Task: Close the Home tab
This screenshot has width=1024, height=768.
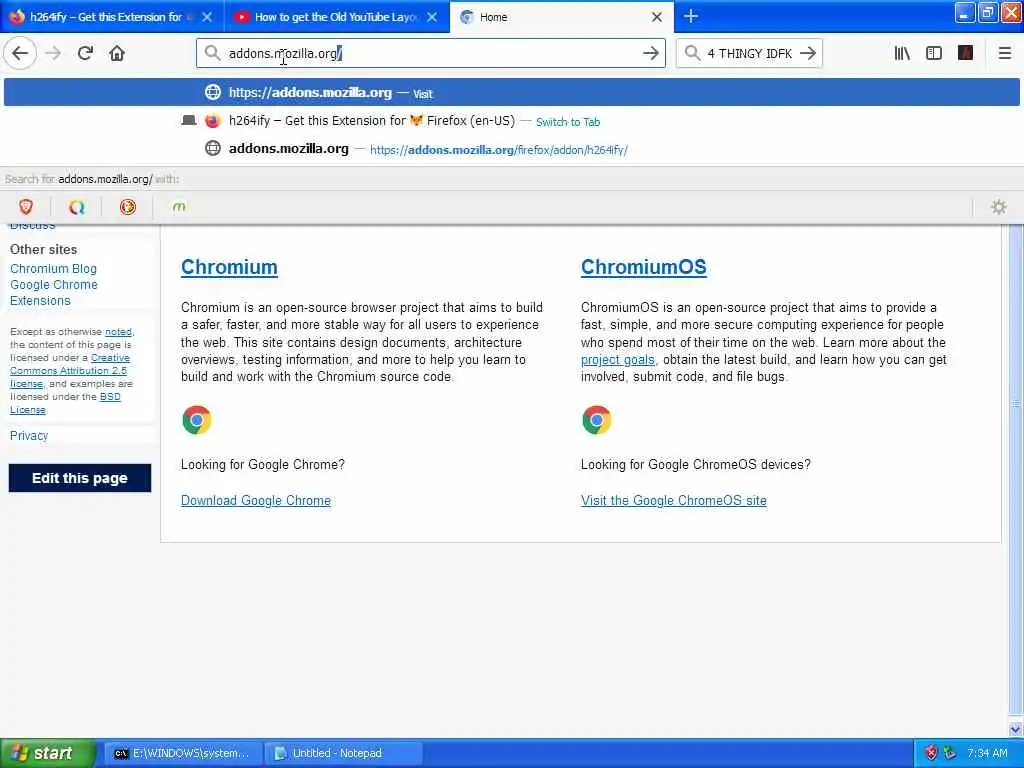Action: pos(657,17)
